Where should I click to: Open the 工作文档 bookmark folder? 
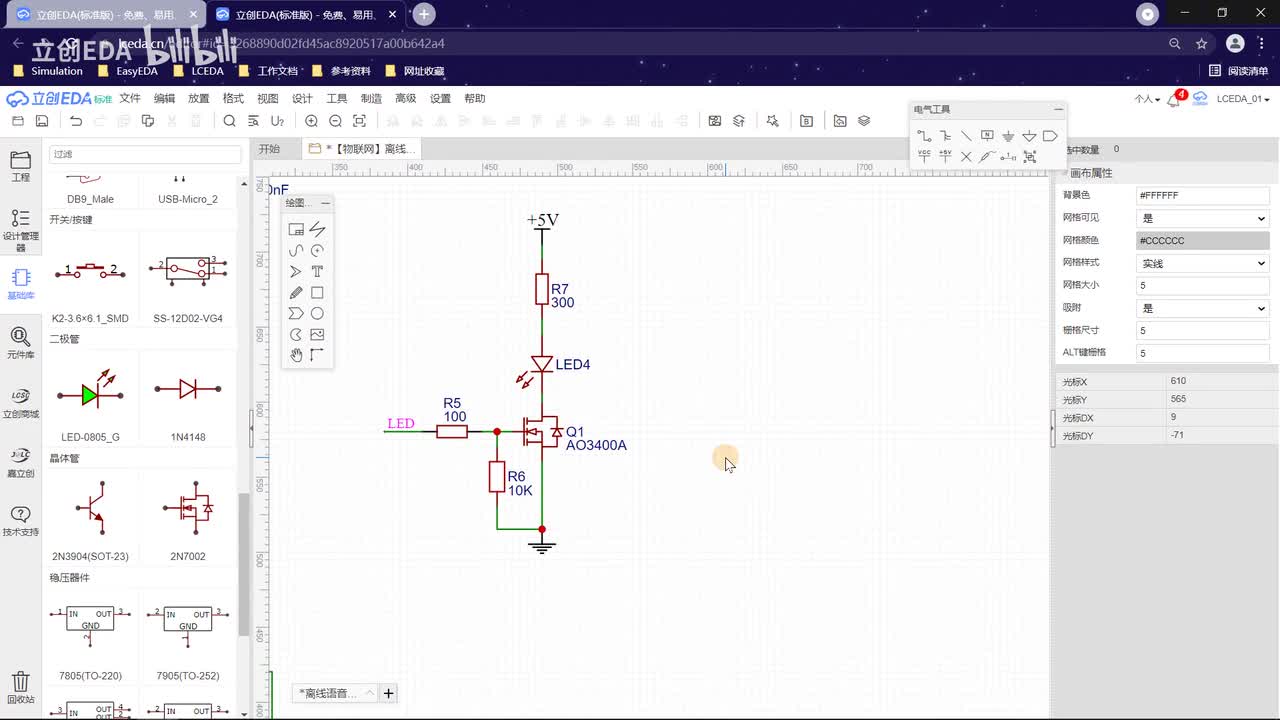pos(268,71)
